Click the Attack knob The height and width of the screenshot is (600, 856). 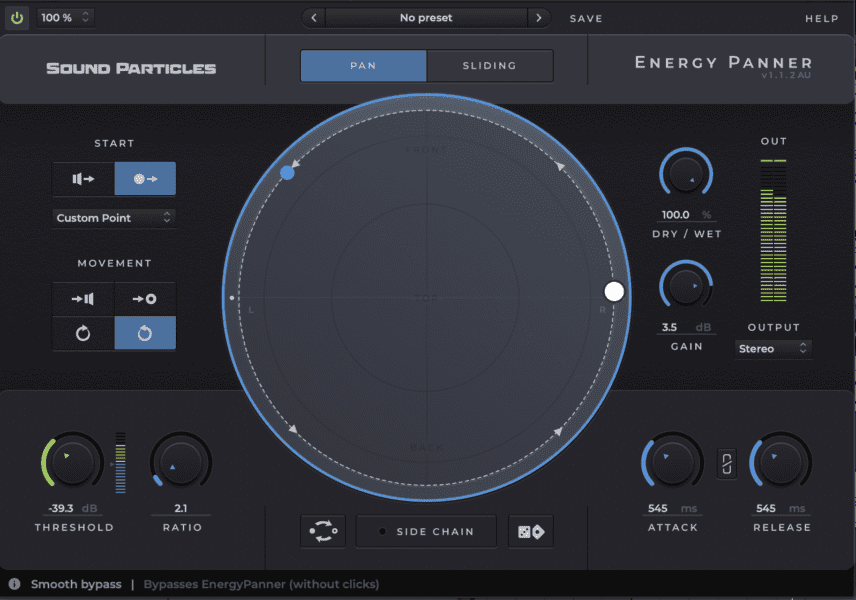pos(673,462)
